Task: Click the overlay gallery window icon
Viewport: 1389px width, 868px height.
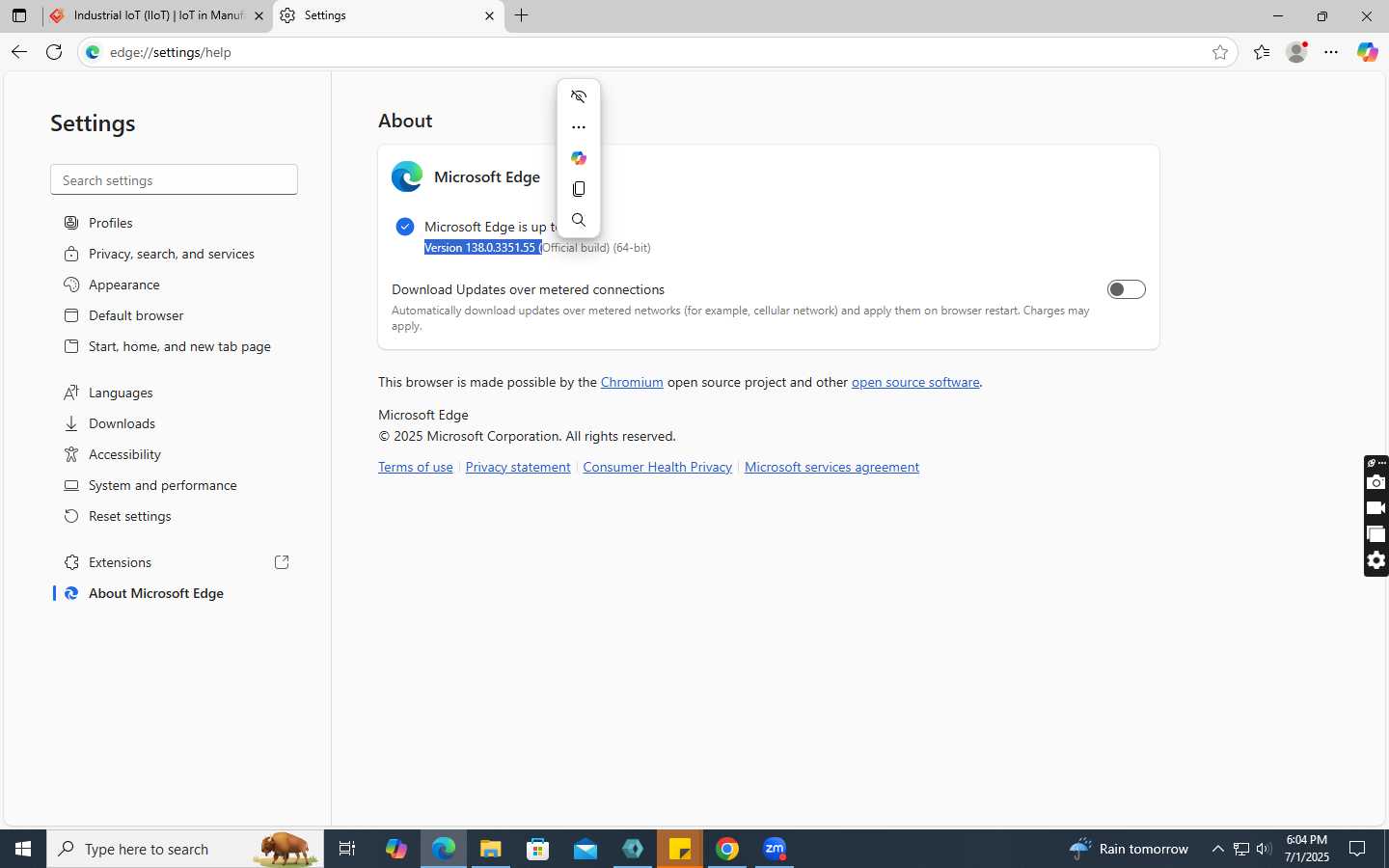Action: click(x=1376, y=534)
